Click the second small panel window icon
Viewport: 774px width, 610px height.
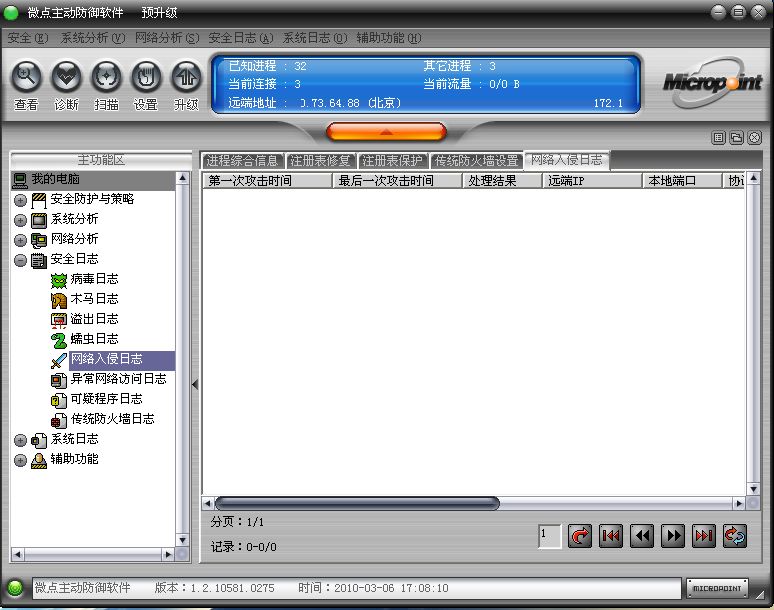[736, 138]
